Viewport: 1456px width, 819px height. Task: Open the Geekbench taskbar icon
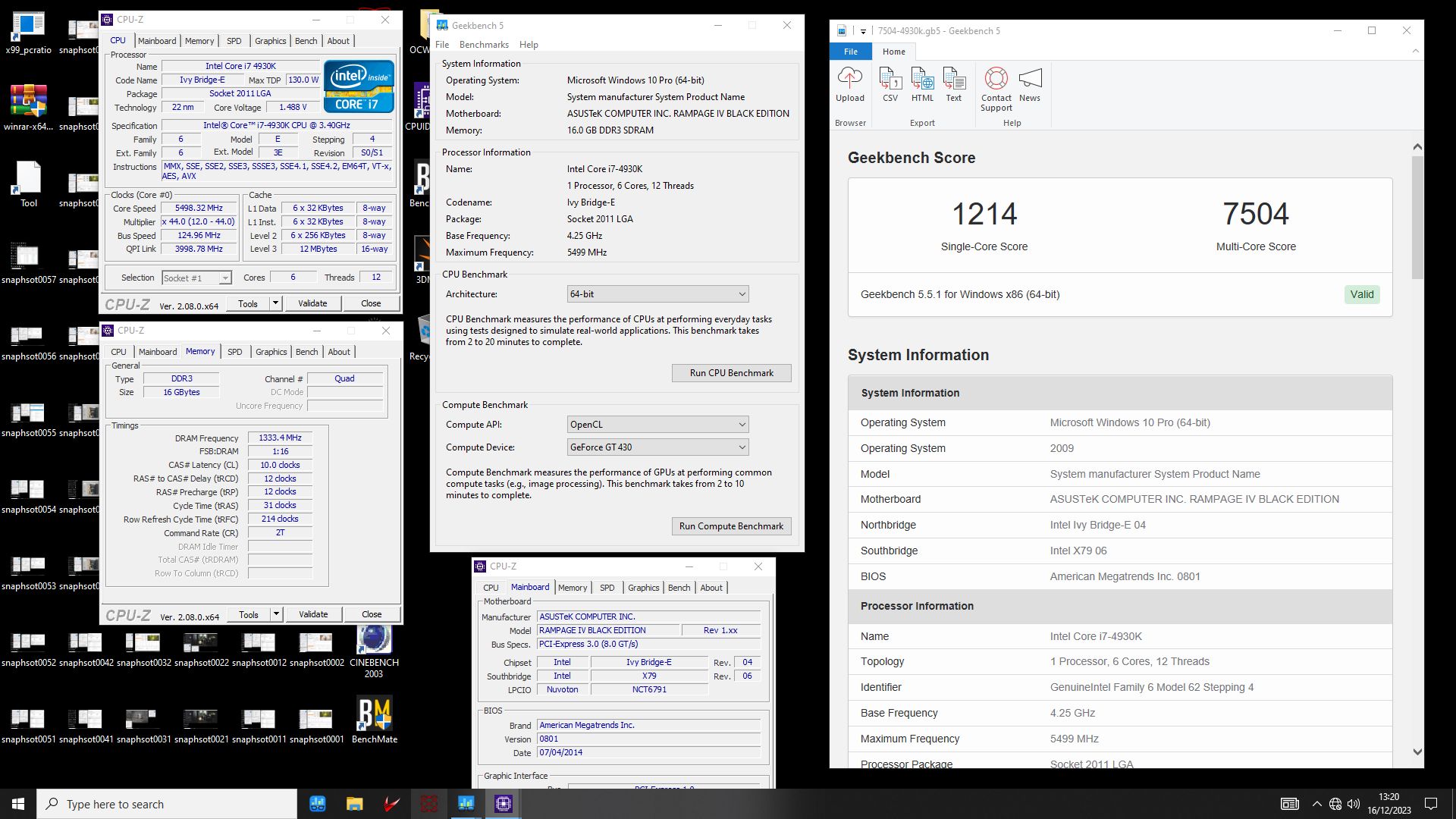pos(466,804)
